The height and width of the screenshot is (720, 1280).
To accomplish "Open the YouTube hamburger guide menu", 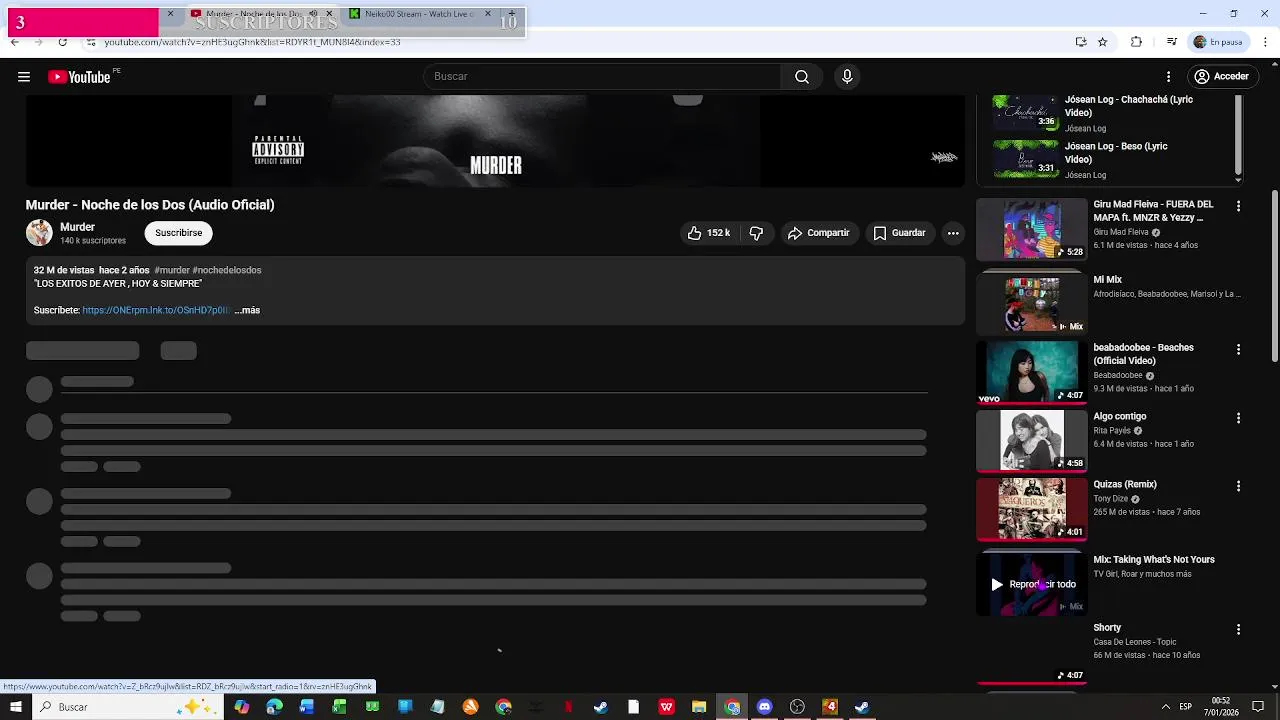I will click(x=24, y=77).
